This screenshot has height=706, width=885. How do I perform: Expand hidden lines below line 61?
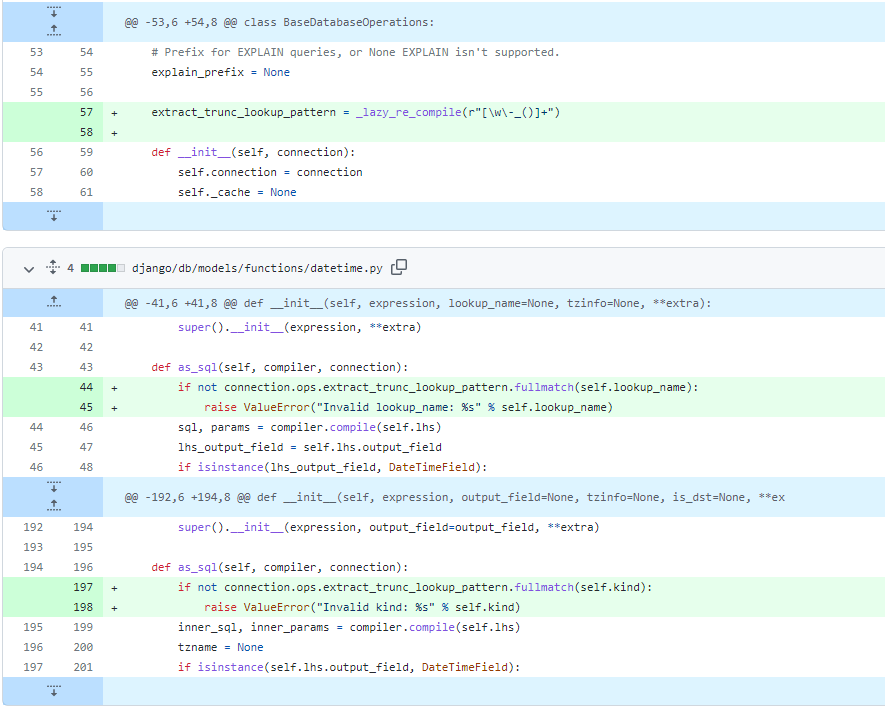click(x=53, y=215)
